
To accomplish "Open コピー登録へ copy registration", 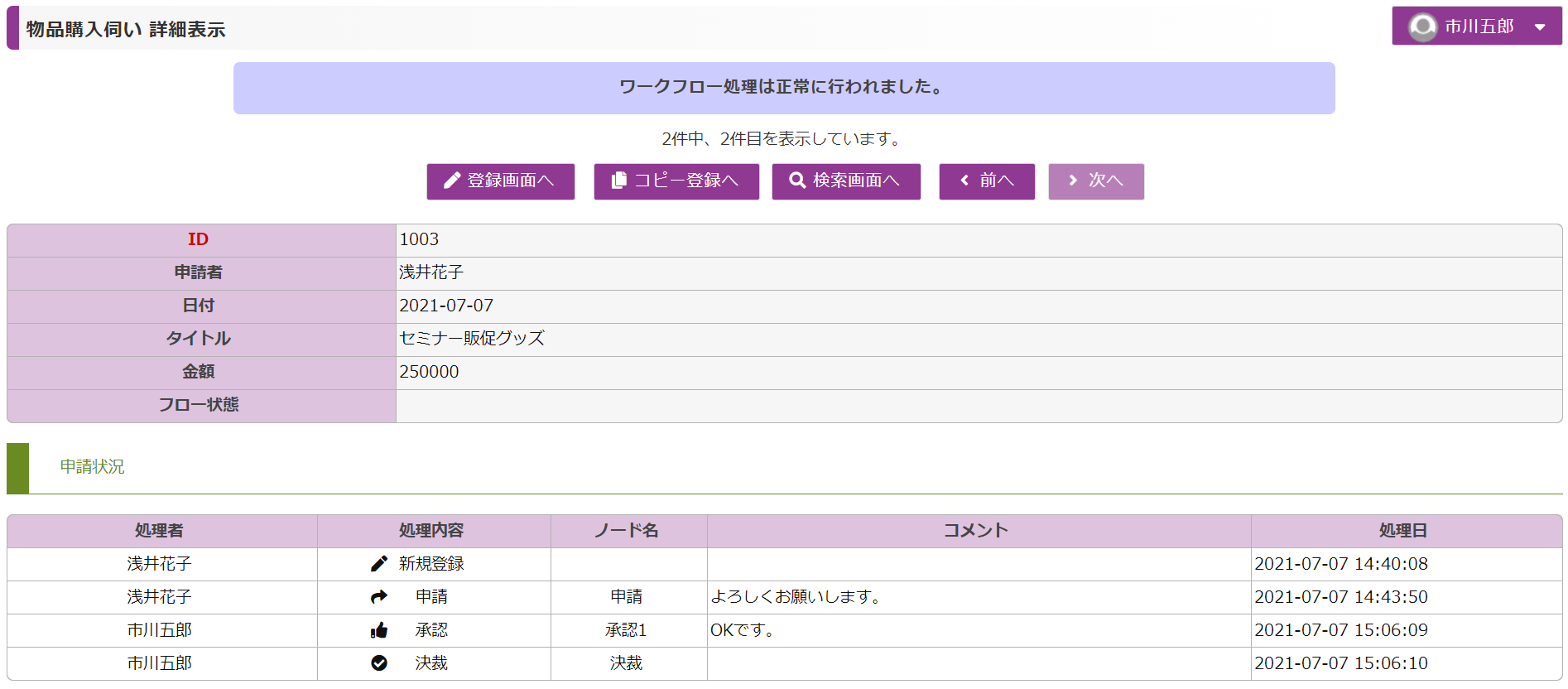I will [x=676, y=181].
